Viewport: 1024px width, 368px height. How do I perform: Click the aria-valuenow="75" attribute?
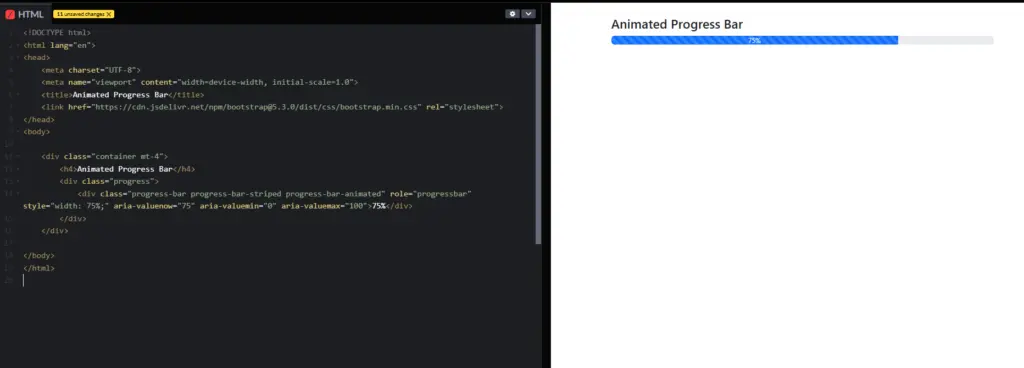pos(154,207)
